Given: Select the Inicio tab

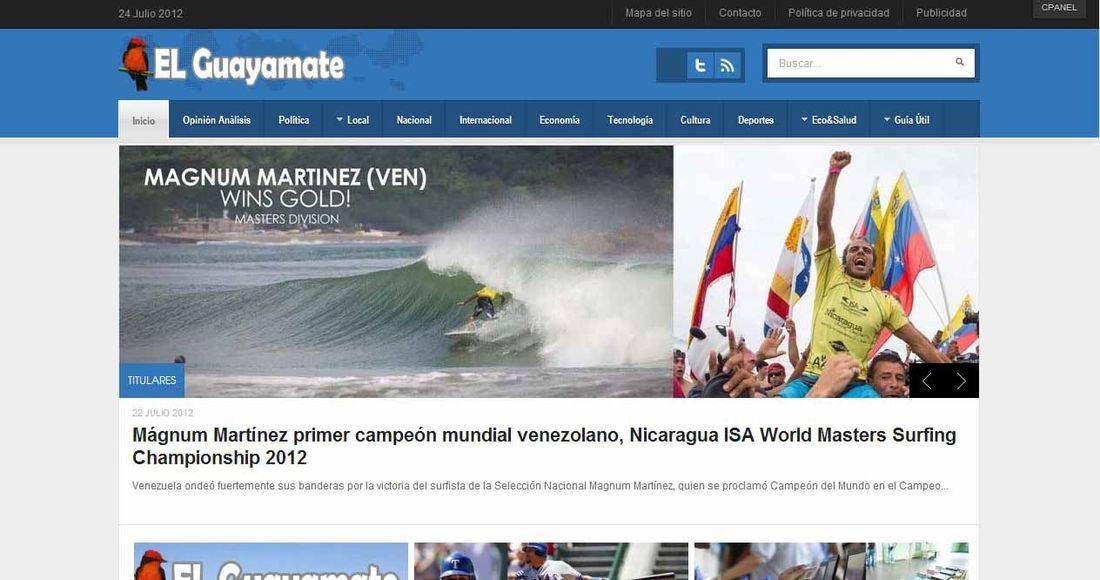Looking at the screenshot, I should click(144, 119).
